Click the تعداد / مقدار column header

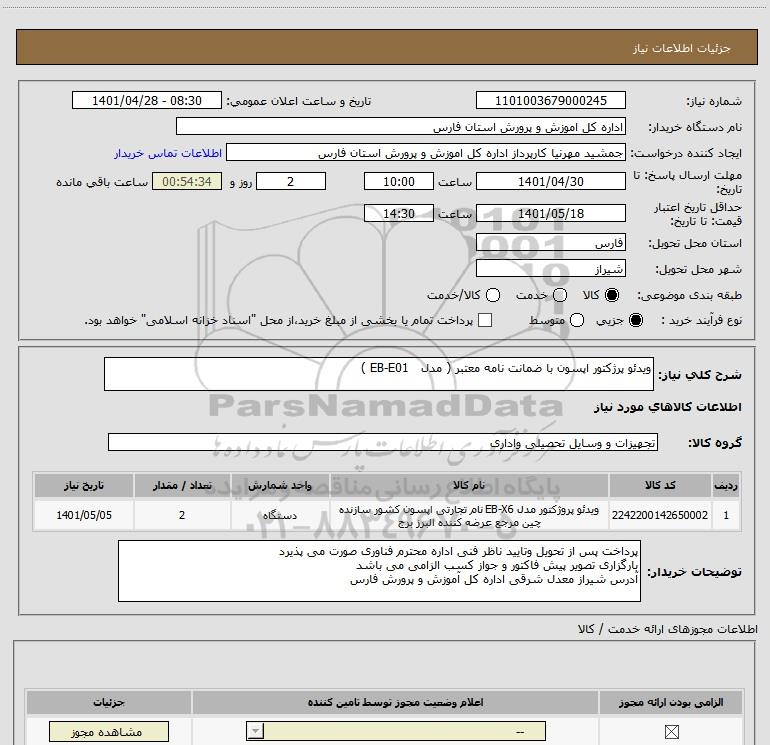click(x=182, y=485)
